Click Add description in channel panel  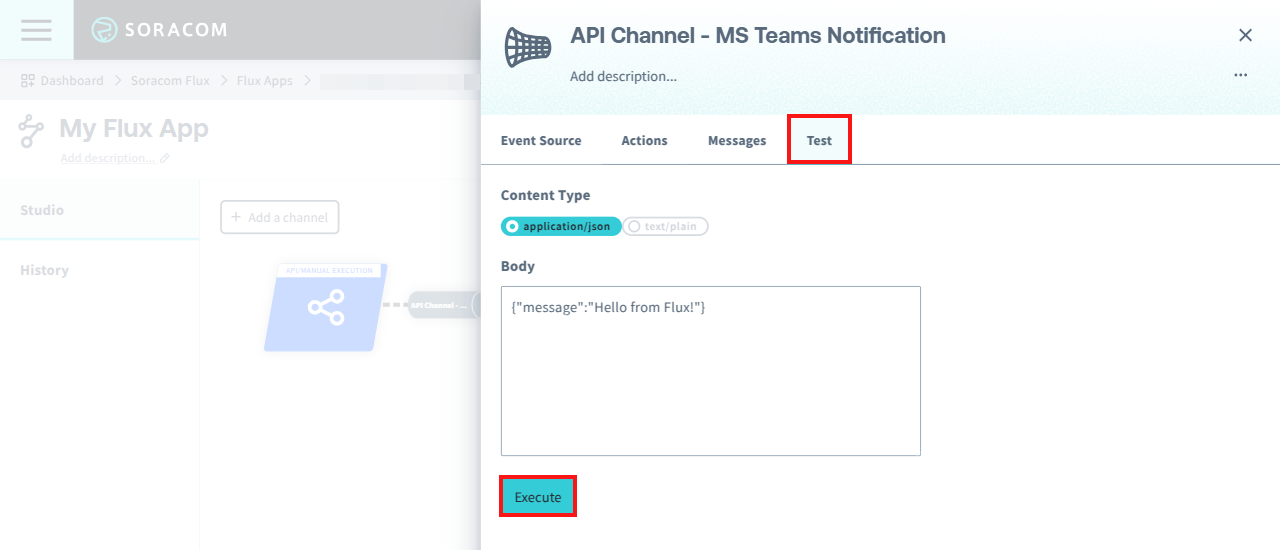pyautogui.click(x=623, y=76)
